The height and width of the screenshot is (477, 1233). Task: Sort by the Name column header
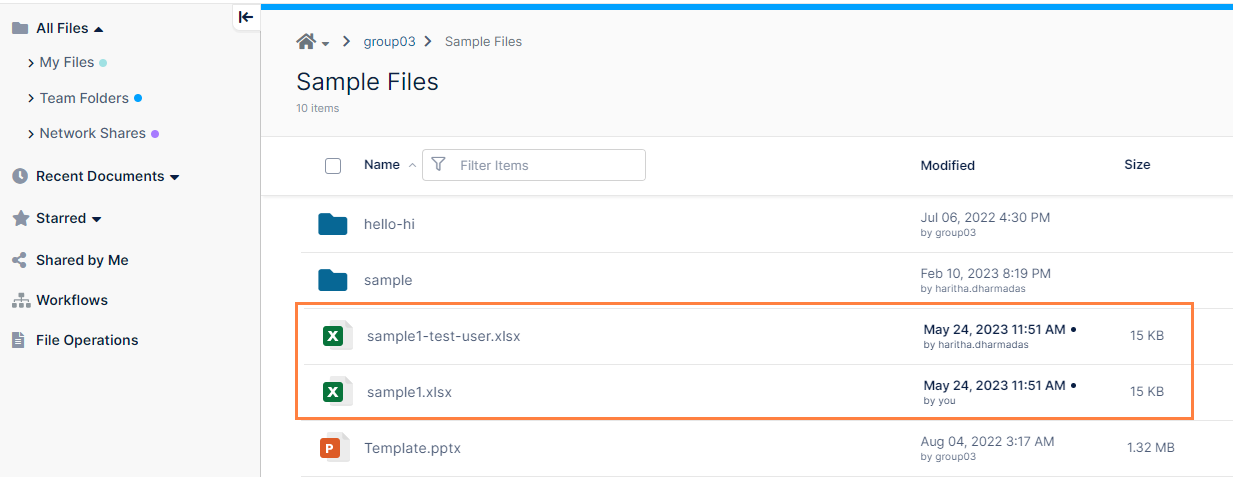[382, 165]
